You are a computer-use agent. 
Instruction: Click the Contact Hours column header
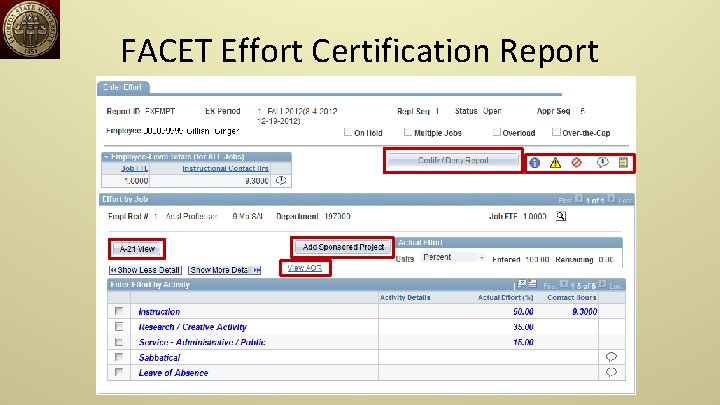tap(572, 298)
